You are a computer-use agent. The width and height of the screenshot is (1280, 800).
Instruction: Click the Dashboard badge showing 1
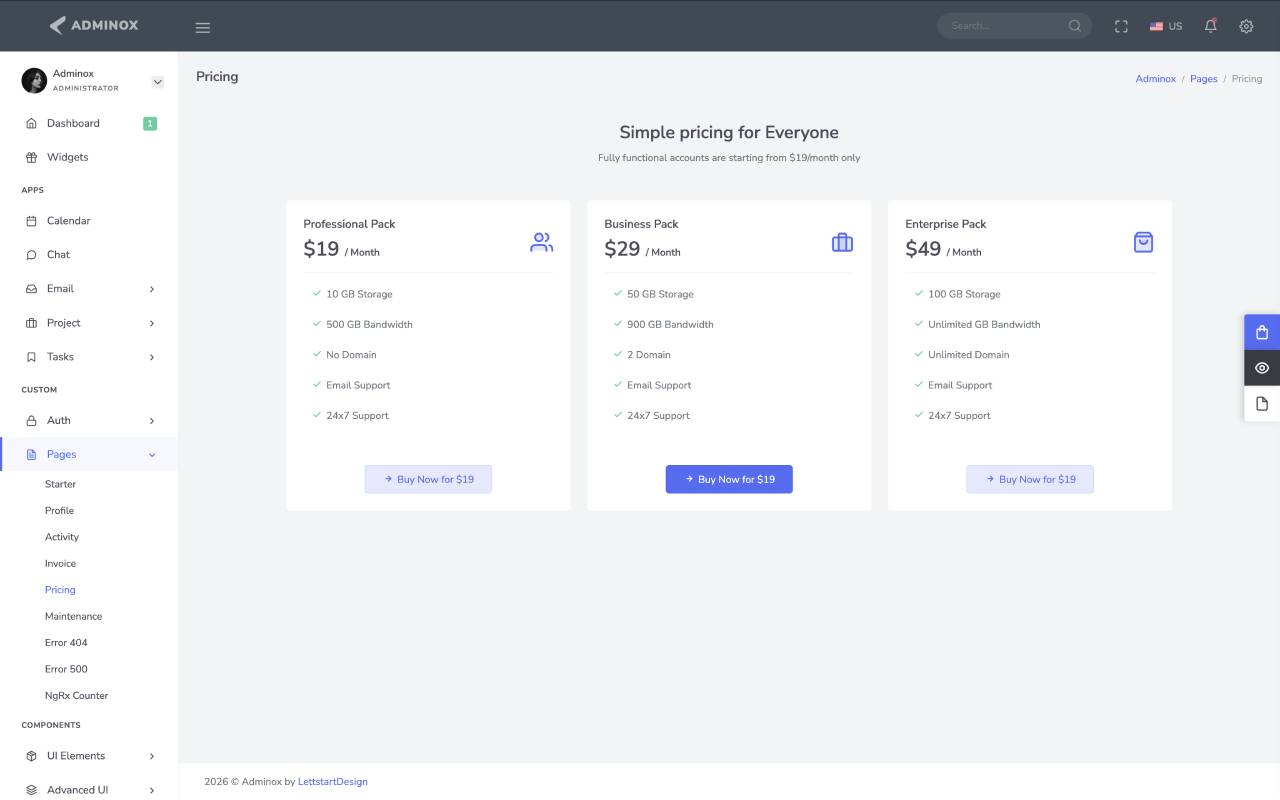(150, 124)
